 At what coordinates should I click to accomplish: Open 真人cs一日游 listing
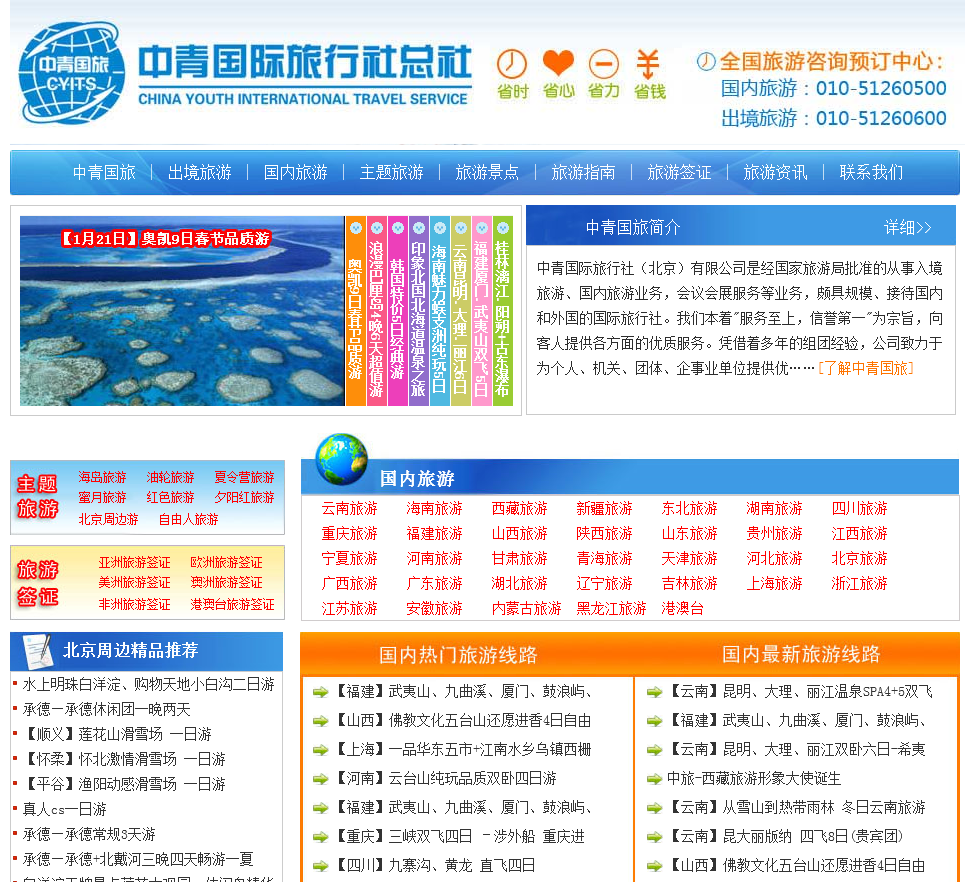click(64, 810)
